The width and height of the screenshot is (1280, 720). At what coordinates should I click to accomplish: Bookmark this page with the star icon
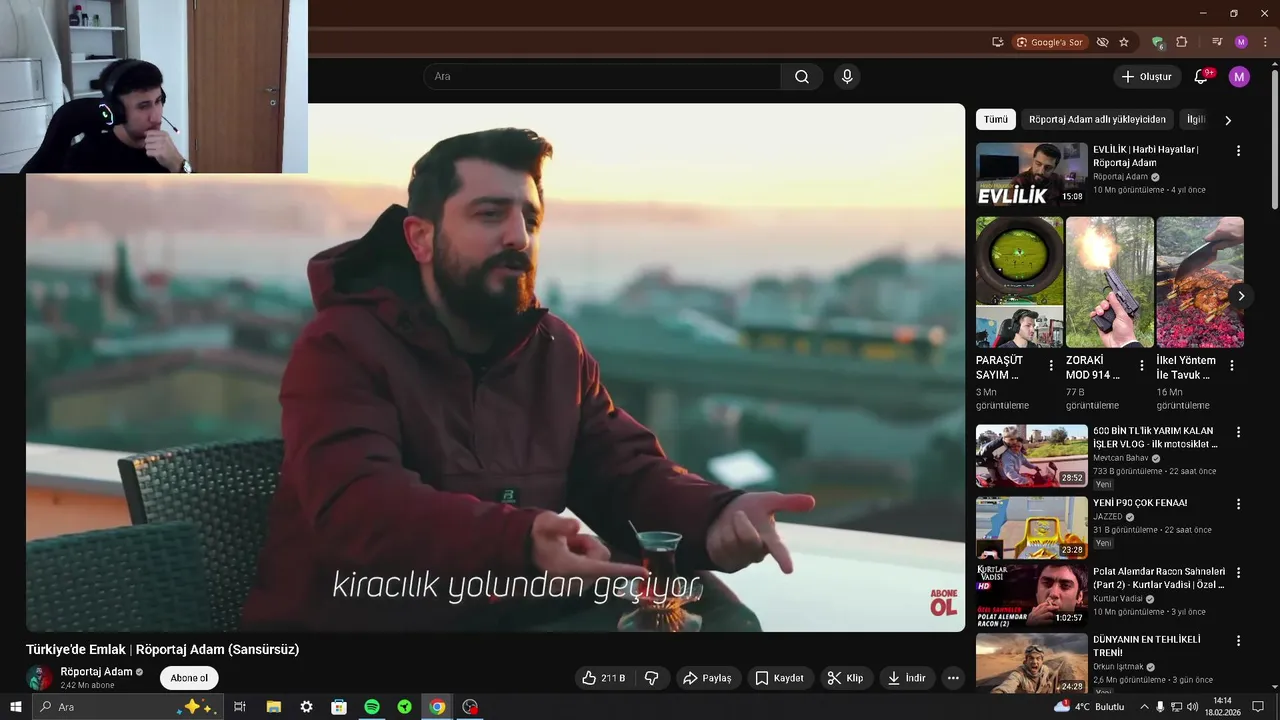1124,42
